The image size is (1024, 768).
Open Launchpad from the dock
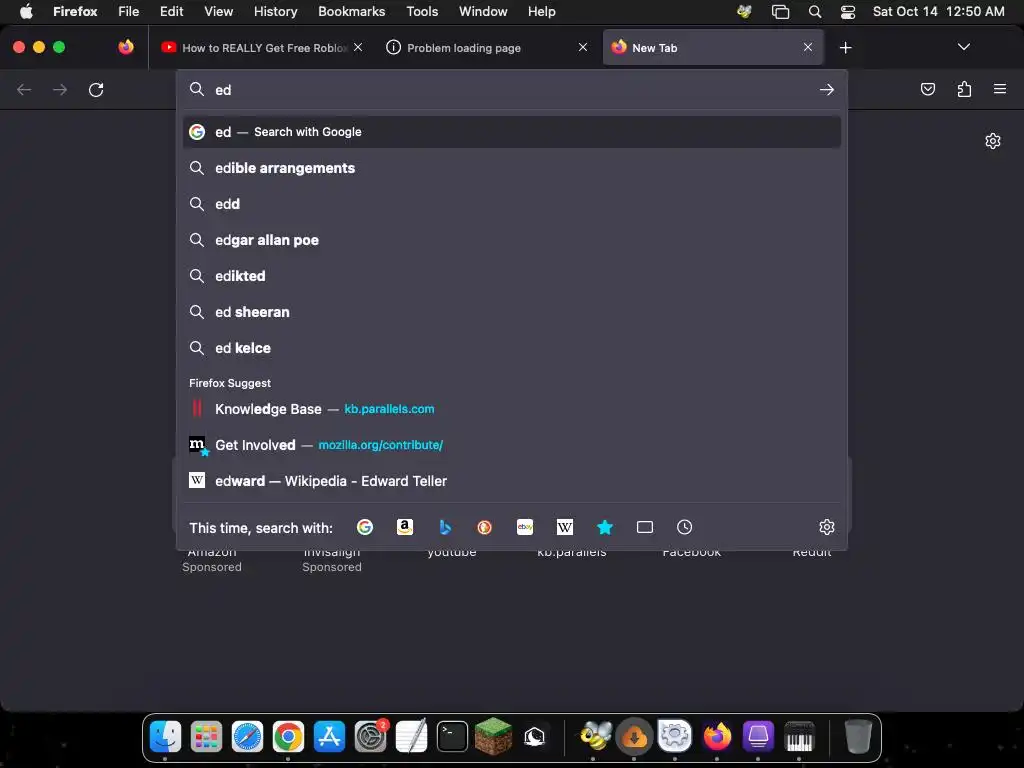pos(206,737)
